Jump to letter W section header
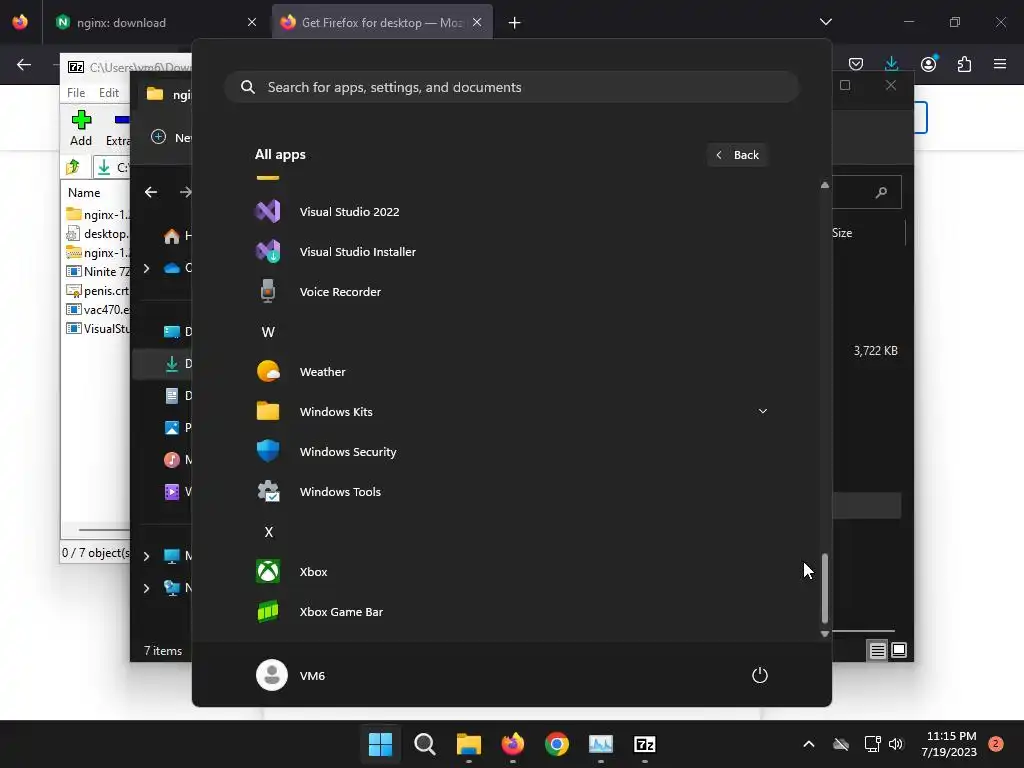 (x=268, y=332)
